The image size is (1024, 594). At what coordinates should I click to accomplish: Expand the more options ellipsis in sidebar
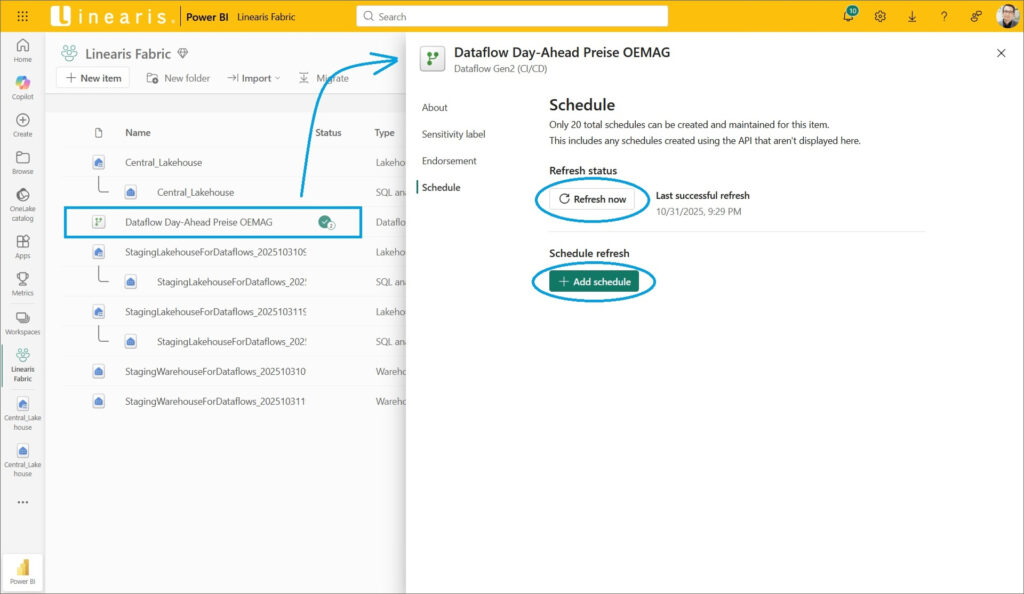[22, 502]
